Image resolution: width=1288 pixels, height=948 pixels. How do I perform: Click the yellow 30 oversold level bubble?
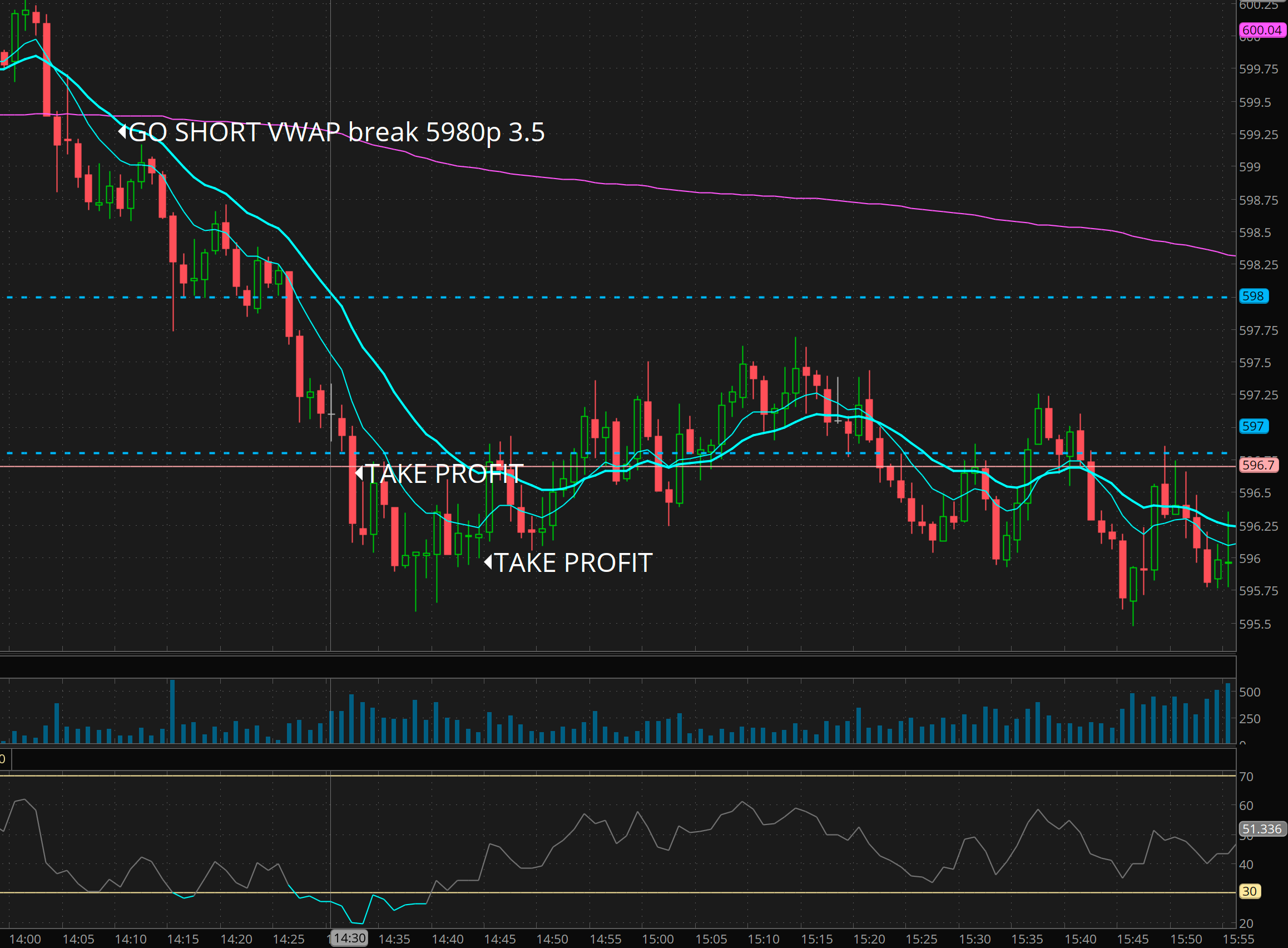pos(1250,891)
